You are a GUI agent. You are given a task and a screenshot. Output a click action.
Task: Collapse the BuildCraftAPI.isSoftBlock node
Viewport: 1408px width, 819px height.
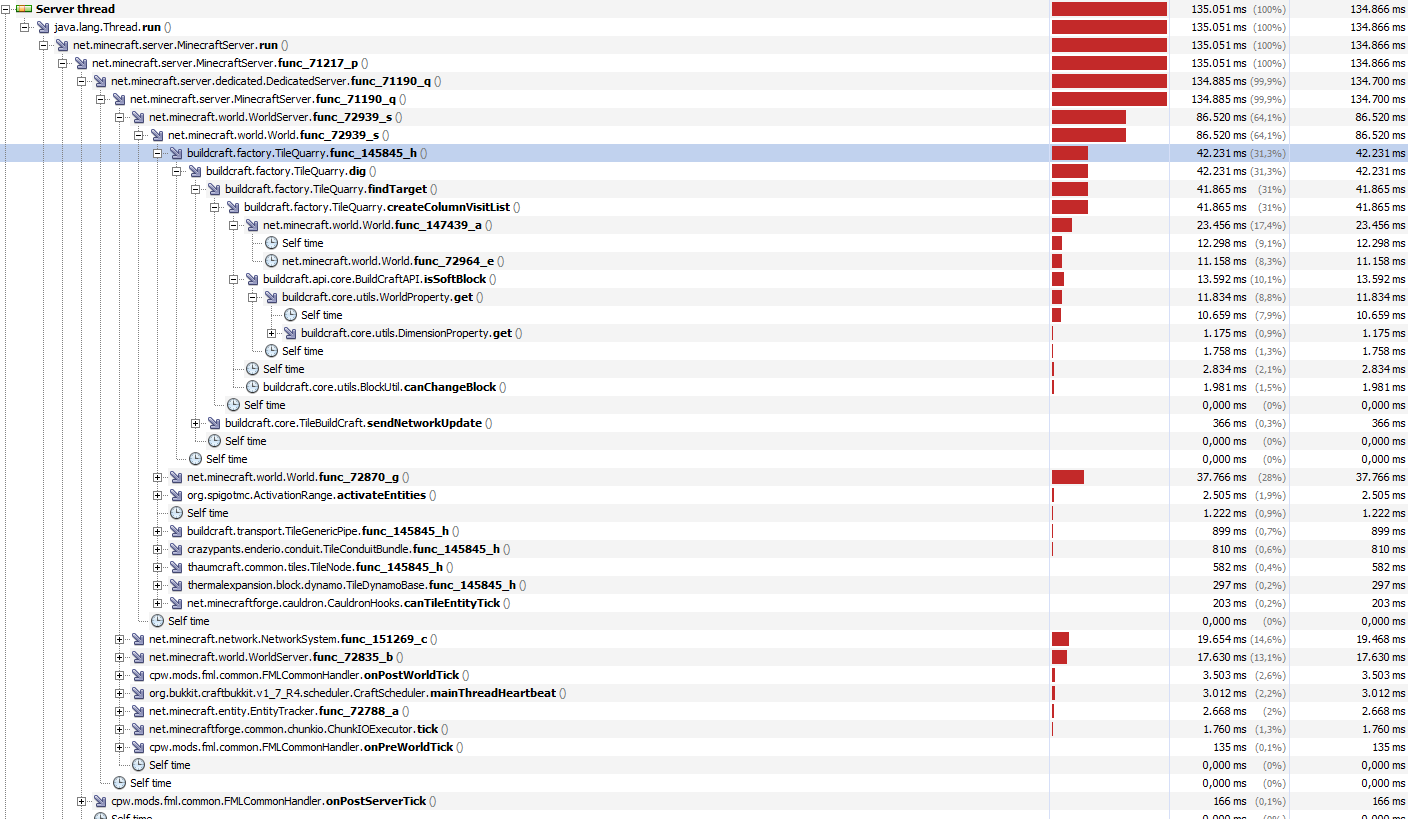tap(234, 279)
